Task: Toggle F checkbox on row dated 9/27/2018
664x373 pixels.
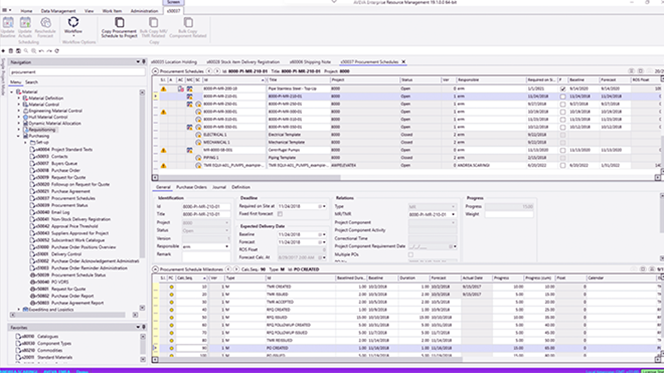Action: click(562, 104)
